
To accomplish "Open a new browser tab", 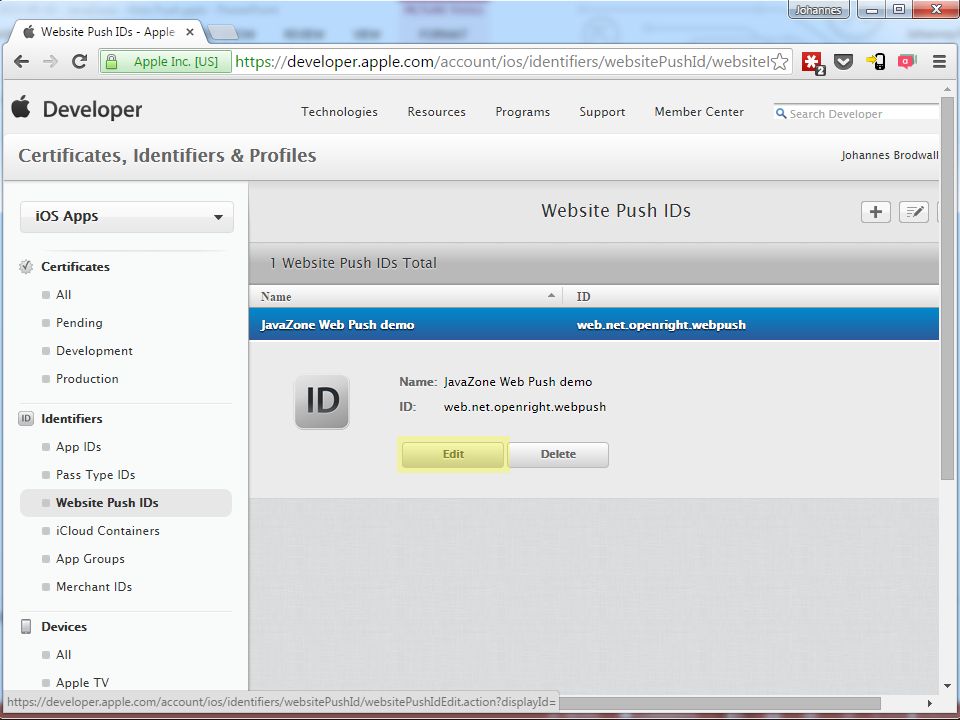I will tap(223, 32).
